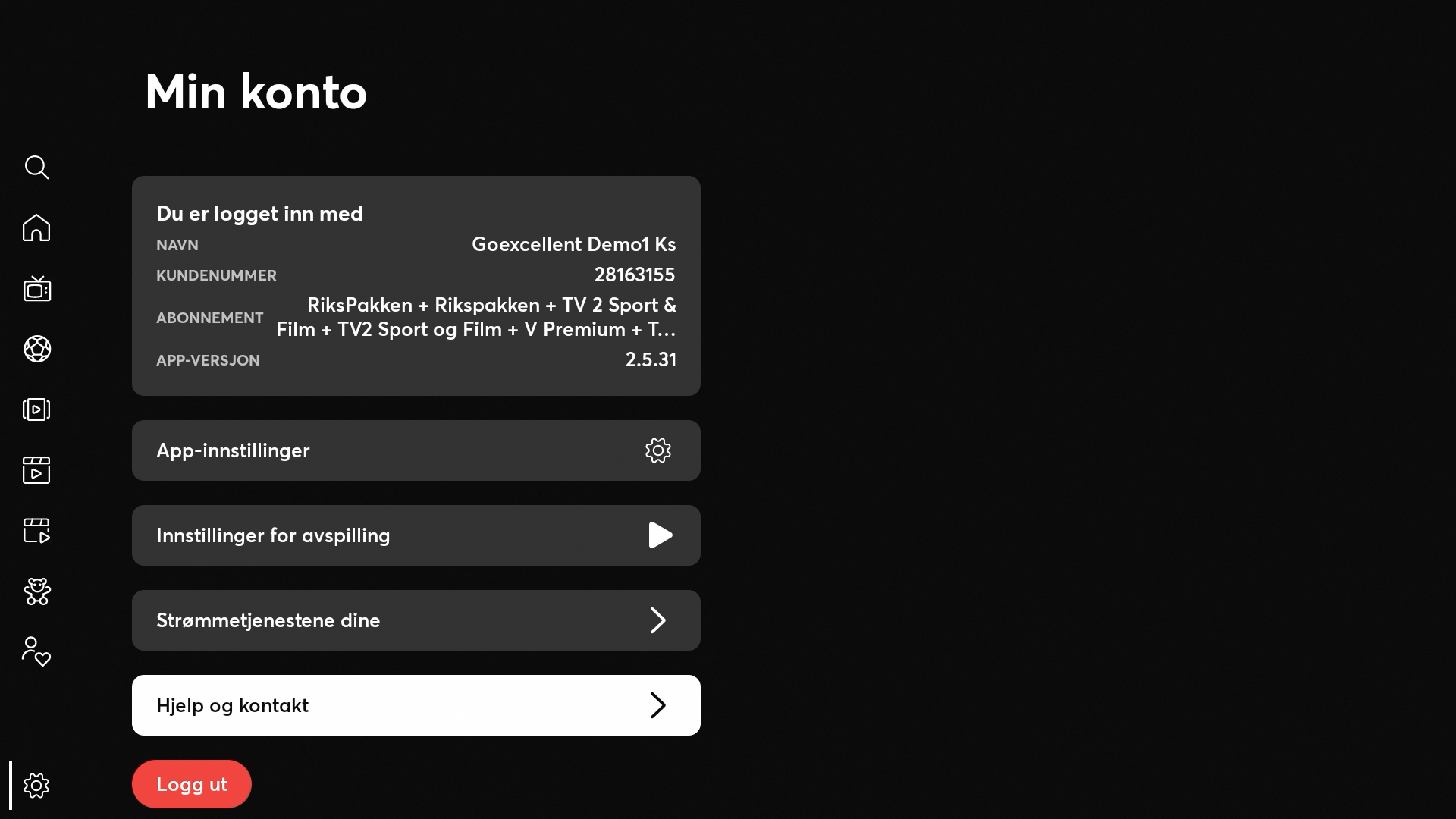Open search from the sidebar
The image size is (1456, 819).
pyautogui.click(x=36, y=168)
